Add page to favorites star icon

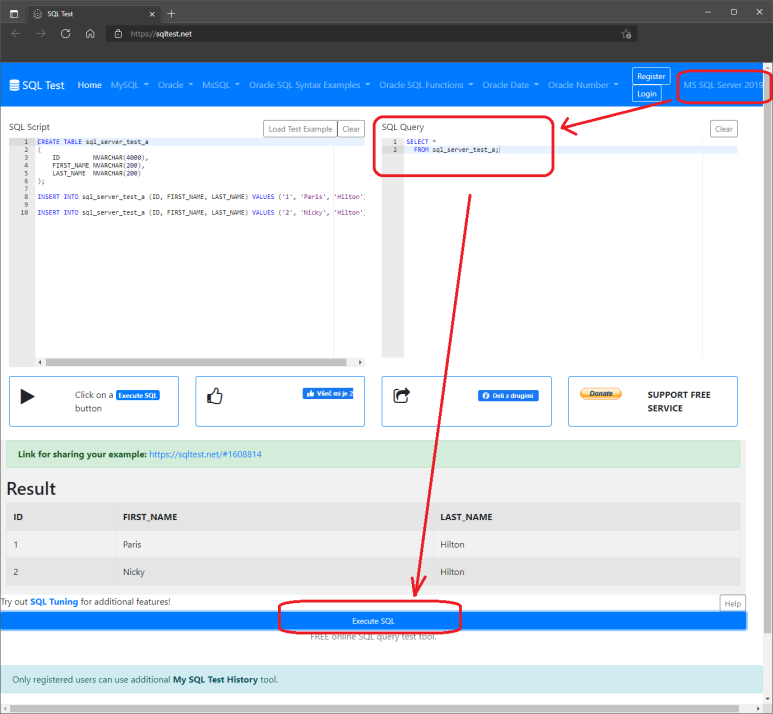(x=626, y=34)
